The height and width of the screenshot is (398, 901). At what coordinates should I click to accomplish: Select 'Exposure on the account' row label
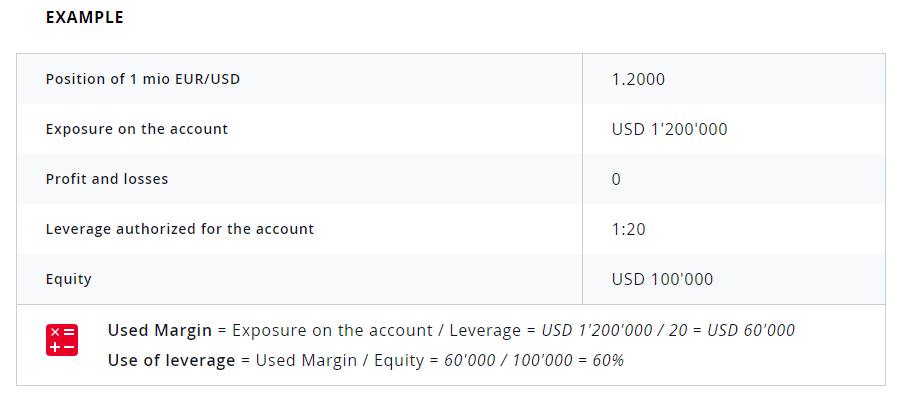click(137, 129)
